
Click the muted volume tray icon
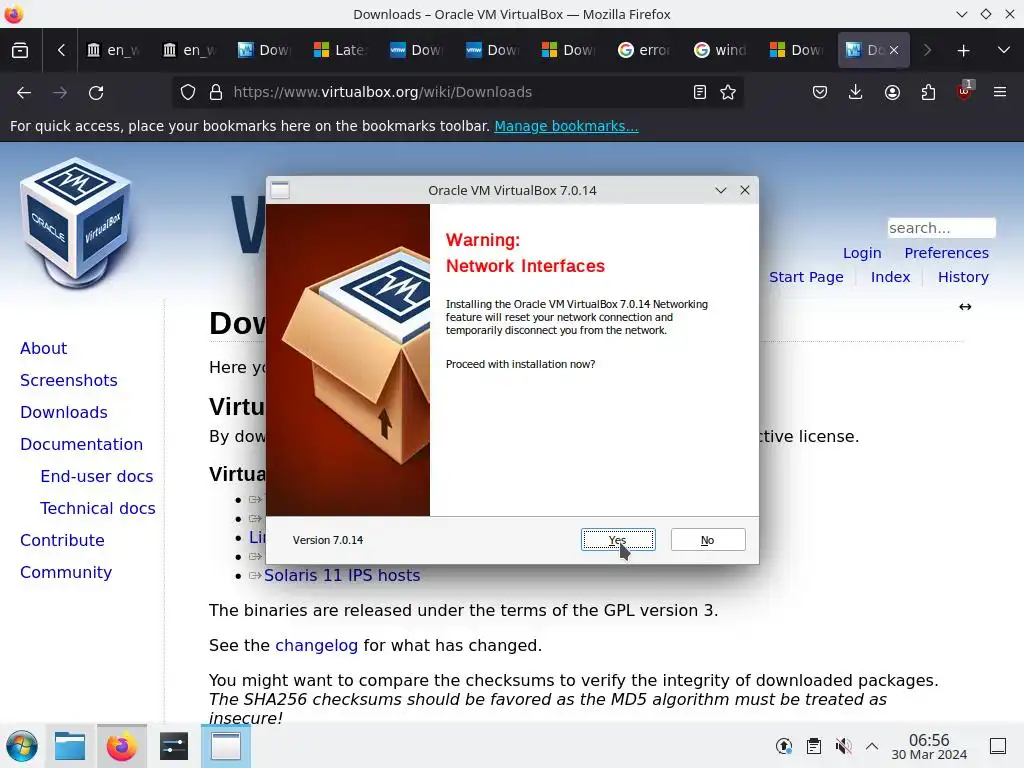pyautogui.click(x=843, y=746)
